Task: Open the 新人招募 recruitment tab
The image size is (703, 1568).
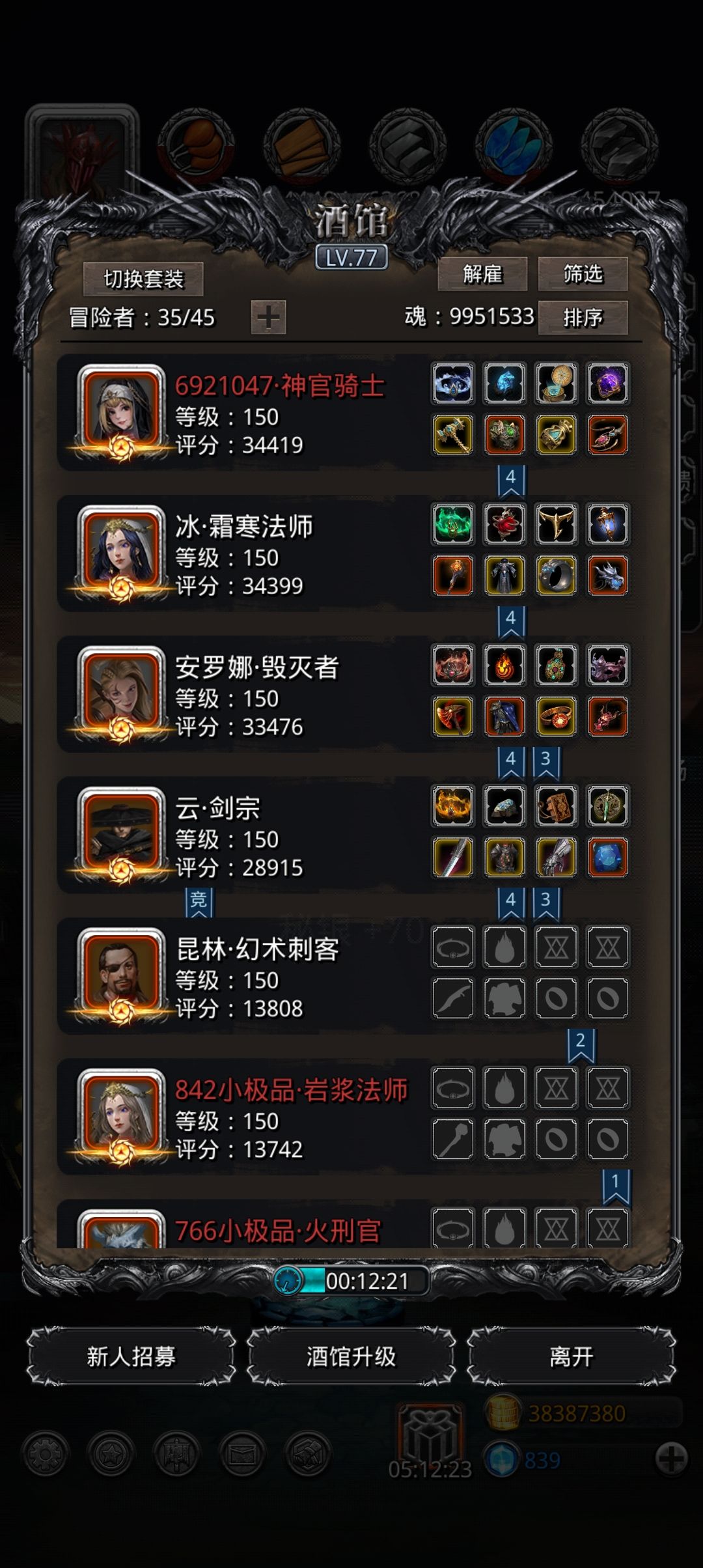Action: (x=131, y=1356)
